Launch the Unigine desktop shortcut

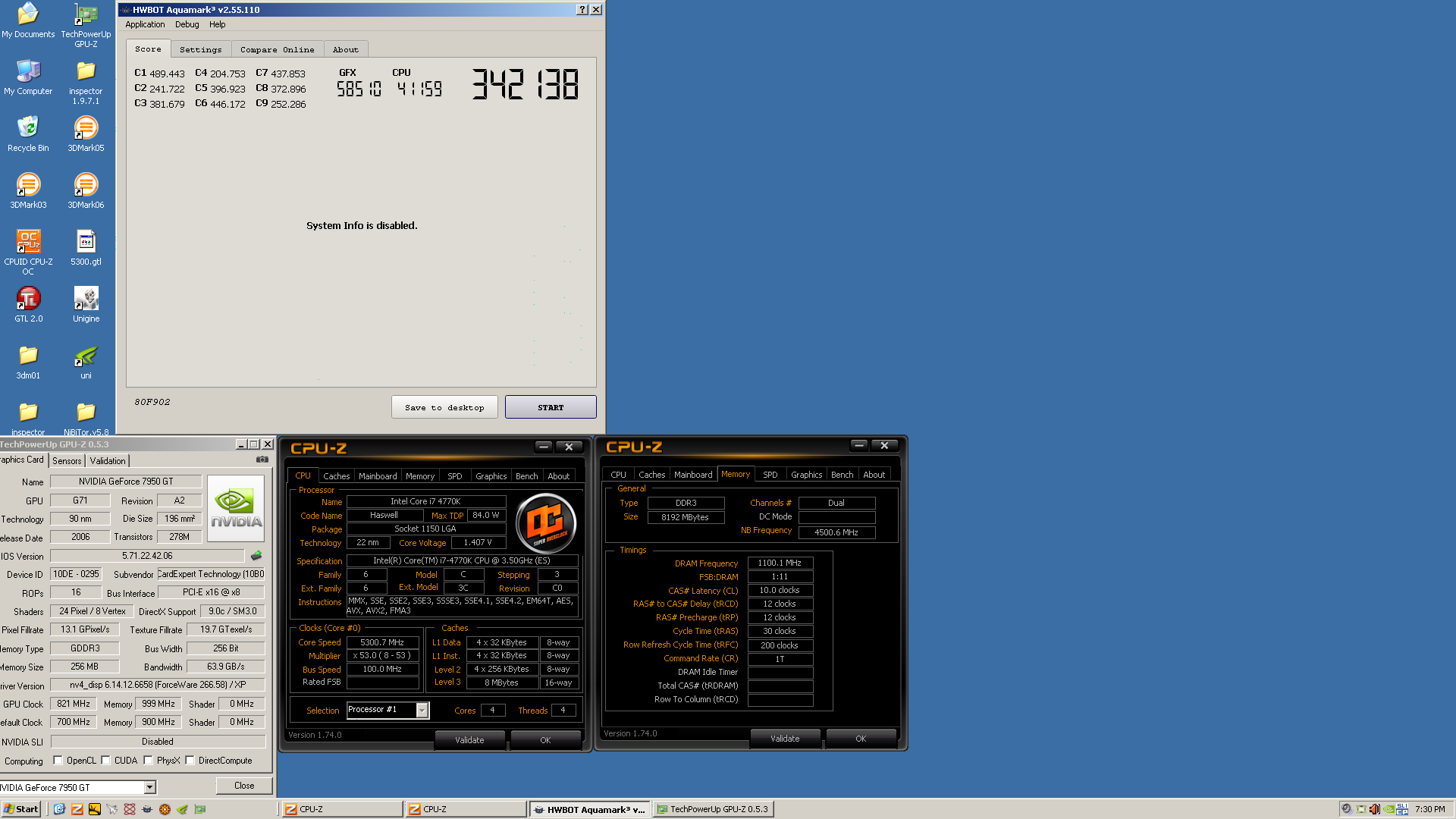click(x=86, y=305)
